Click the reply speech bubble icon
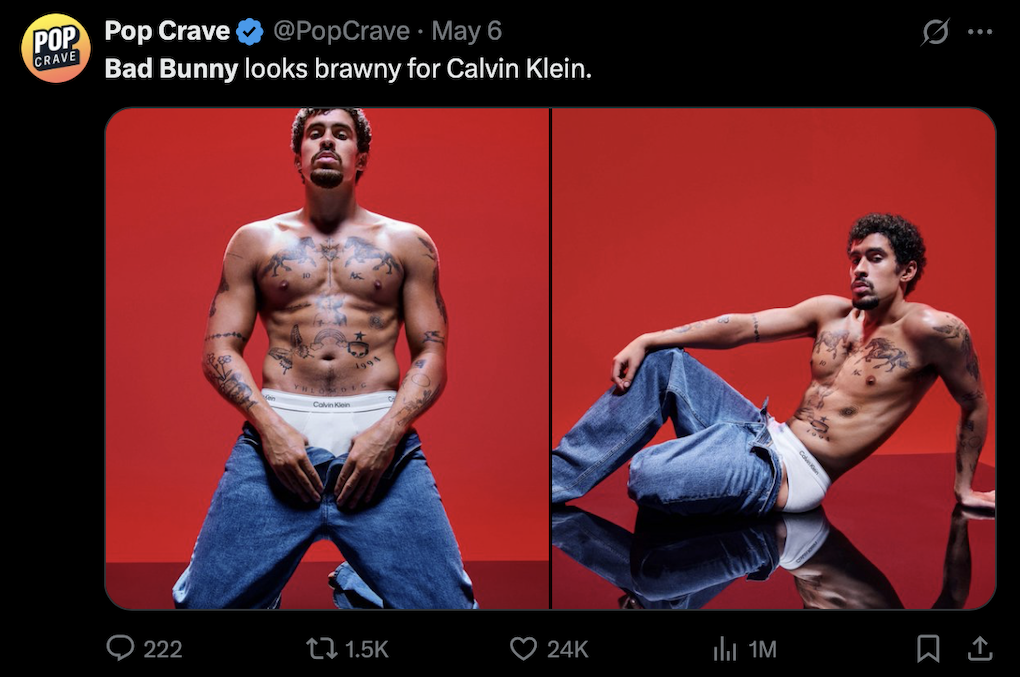 pos(120,649)
